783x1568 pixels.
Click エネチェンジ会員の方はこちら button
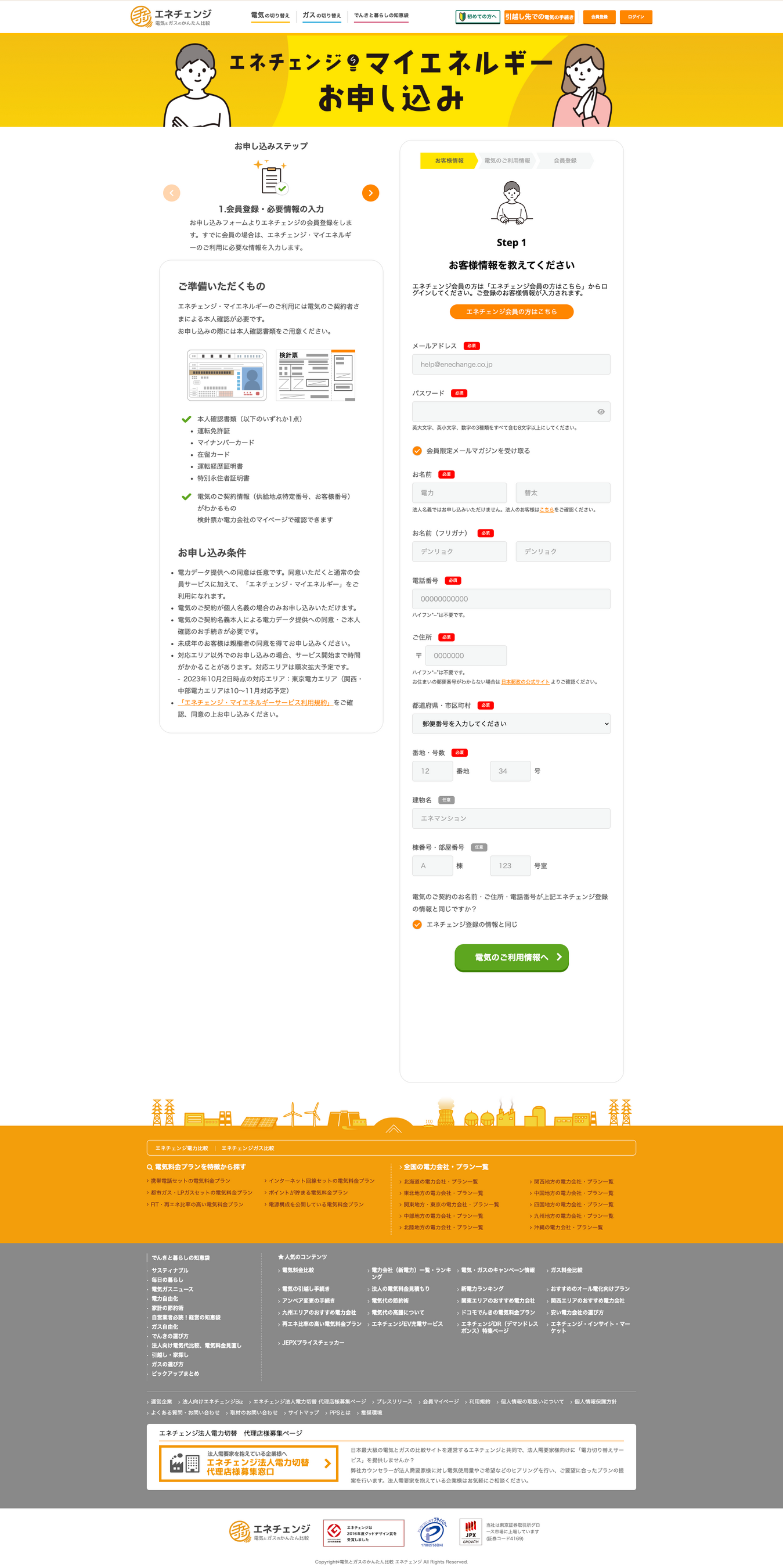(x=512, y=312)
